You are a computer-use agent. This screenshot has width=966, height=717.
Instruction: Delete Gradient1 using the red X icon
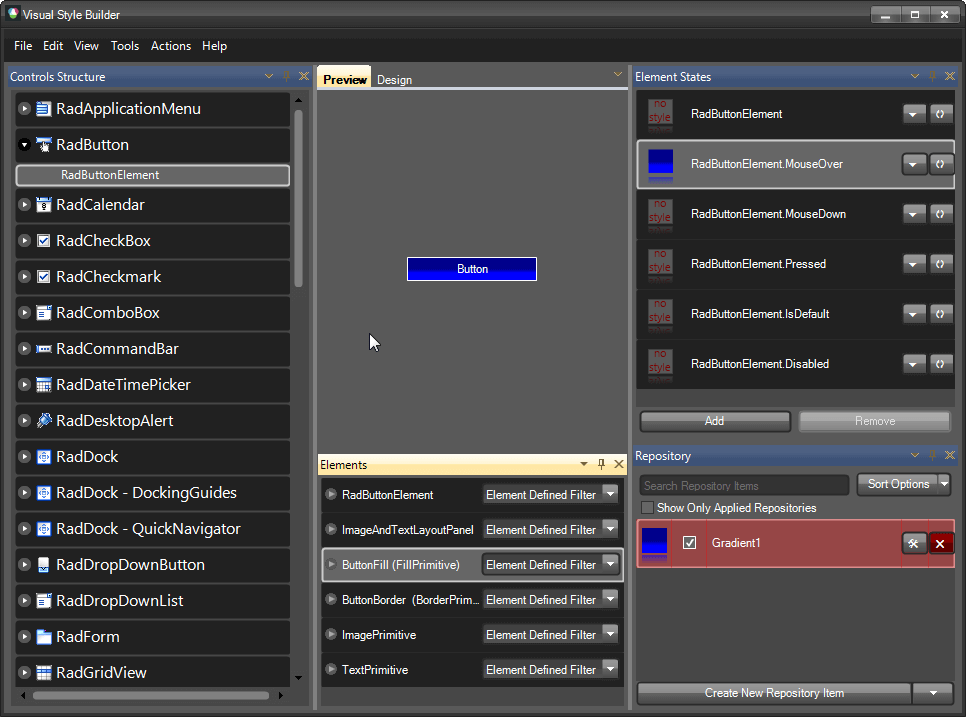[940, 542]
